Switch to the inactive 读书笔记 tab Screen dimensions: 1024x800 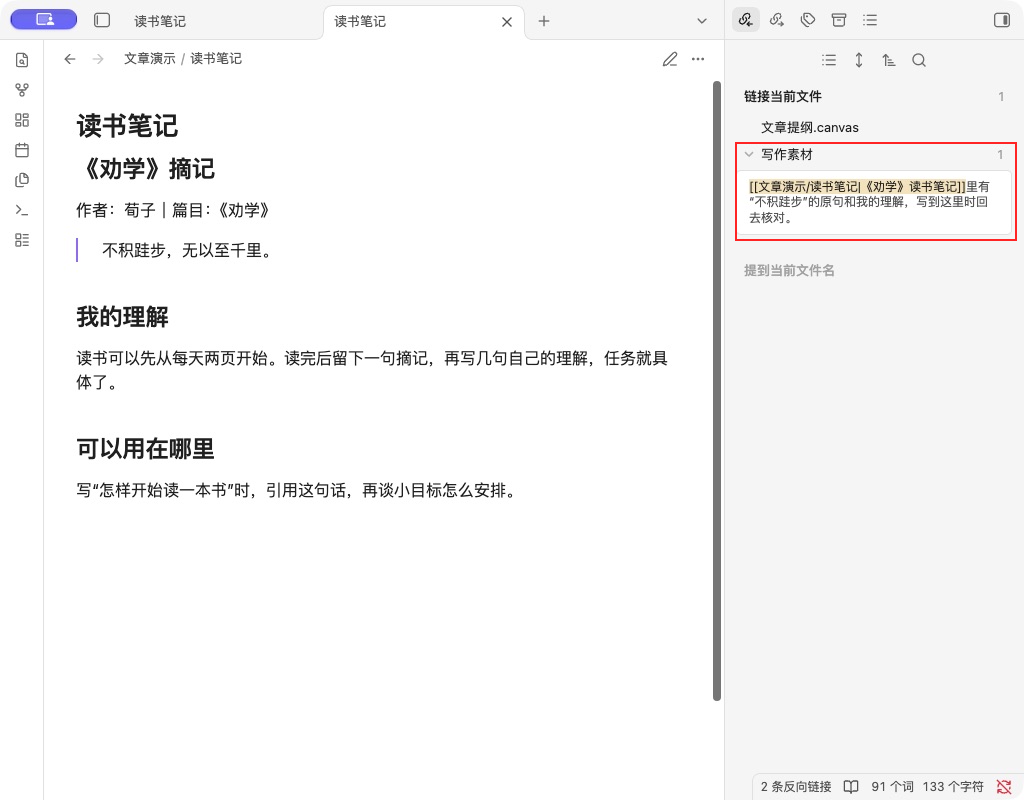click(x=160, y=22)
